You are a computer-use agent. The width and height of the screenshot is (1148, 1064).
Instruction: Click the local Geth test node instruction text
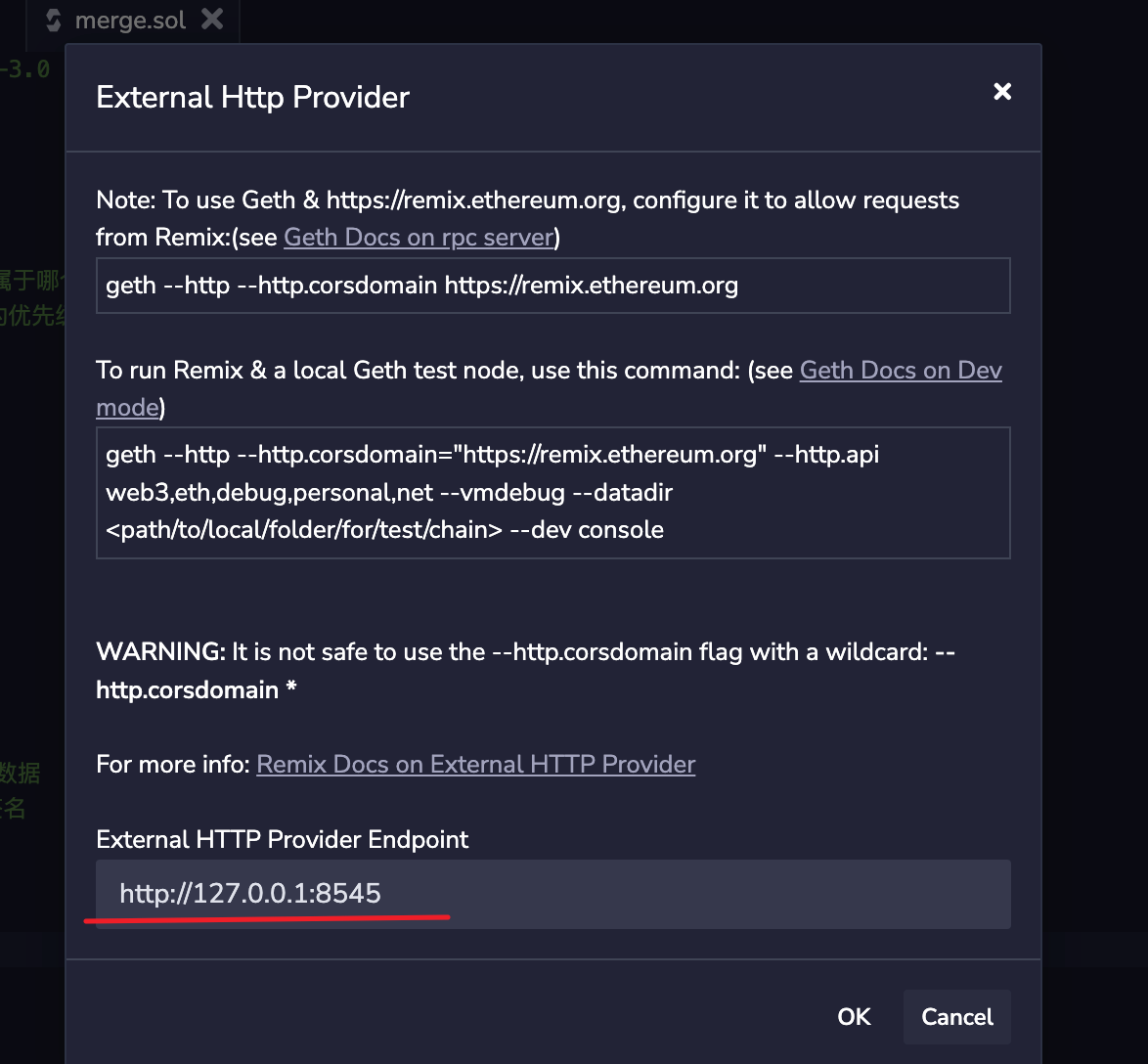tap(445, 371)
